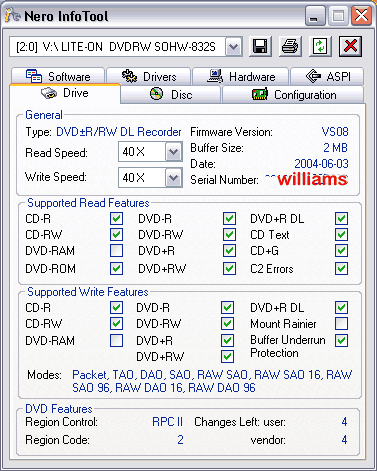Save drive info with the floppy disk icon

[x=260, y=46]
